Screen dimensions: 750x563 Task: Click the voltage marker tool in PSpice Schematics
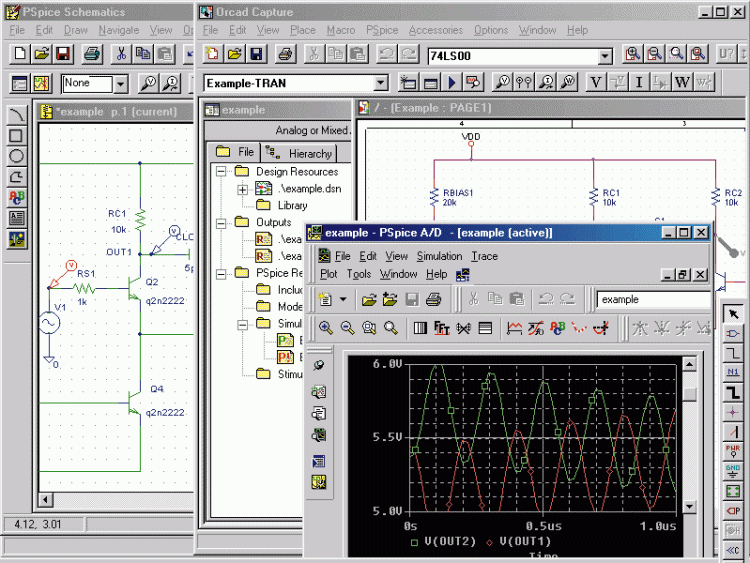tap(148, 84)
